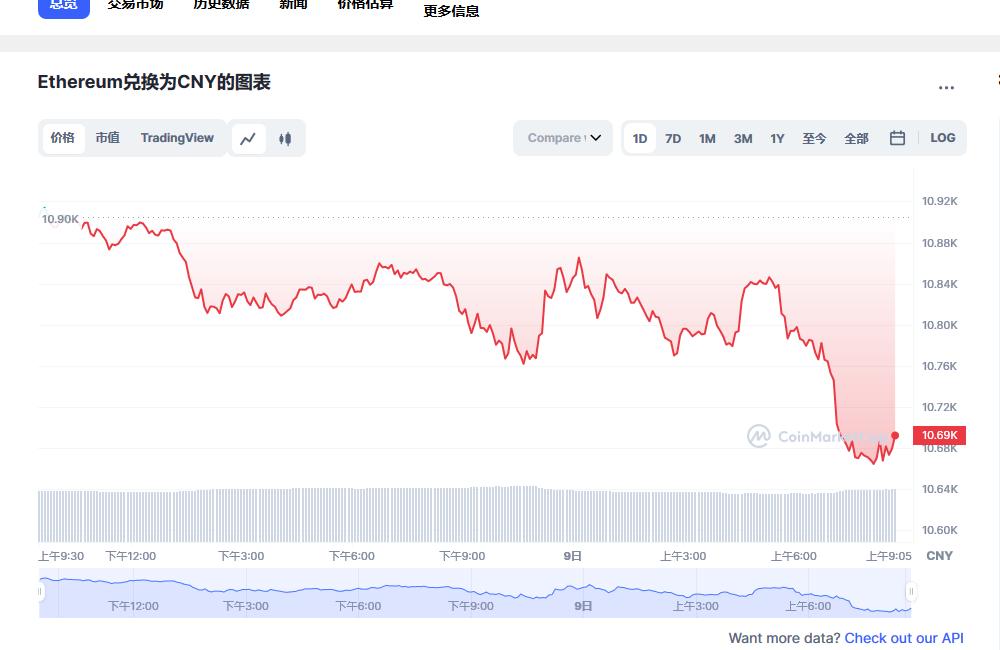Follow the Check out our API link
Screen dimensions: 1000x650
point(904,638)
